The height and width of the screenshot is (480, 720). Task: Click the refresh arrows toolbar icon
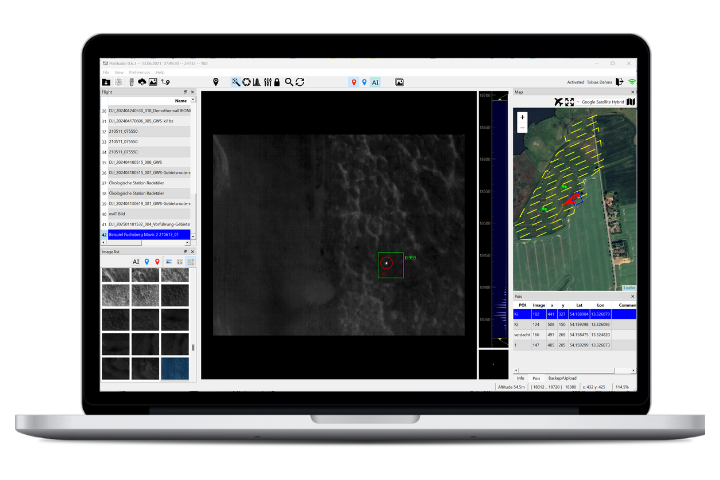point(299,82)
